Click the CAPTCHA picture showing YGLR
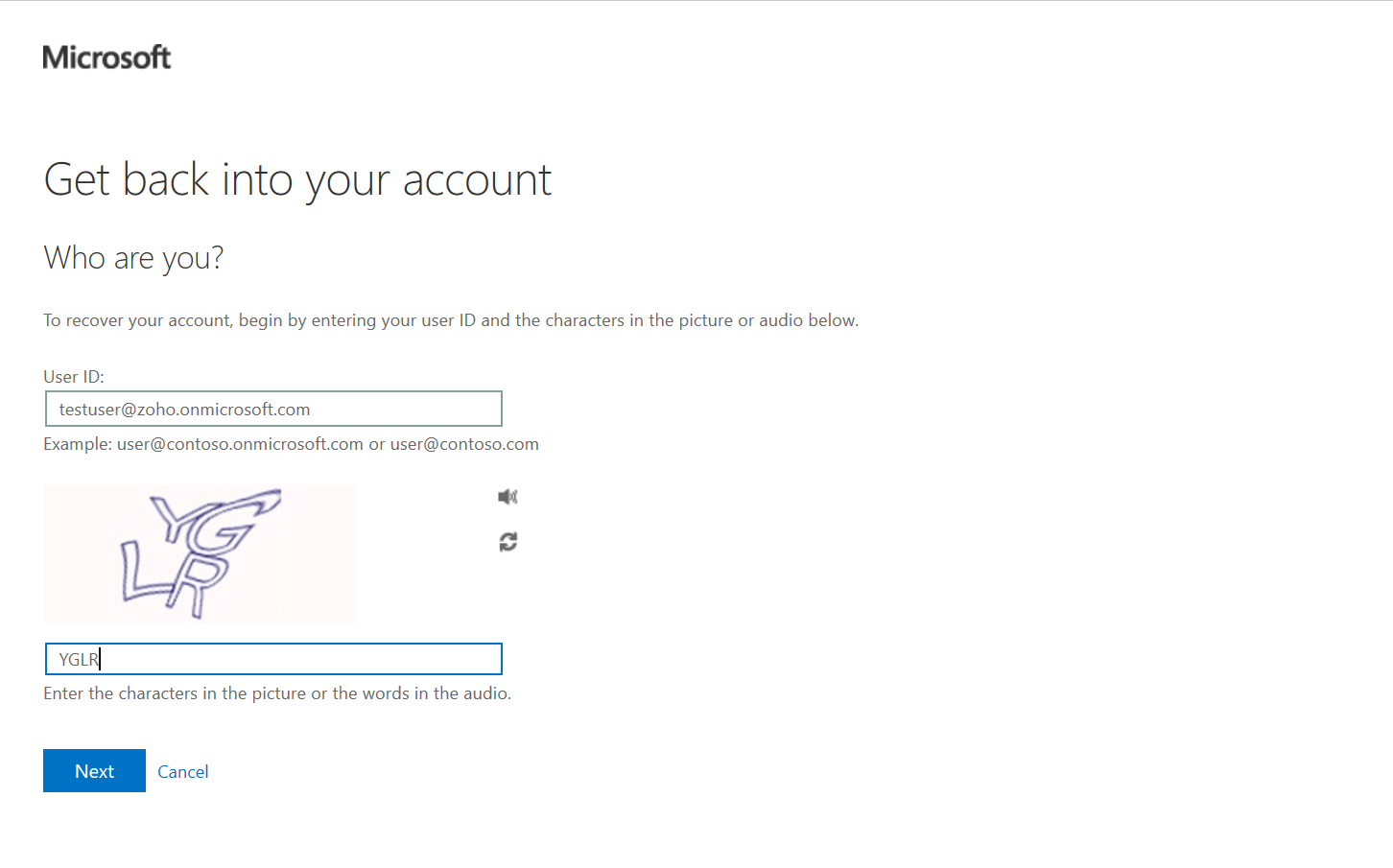This screenshot has width=1393, height=868. [200, 553]
